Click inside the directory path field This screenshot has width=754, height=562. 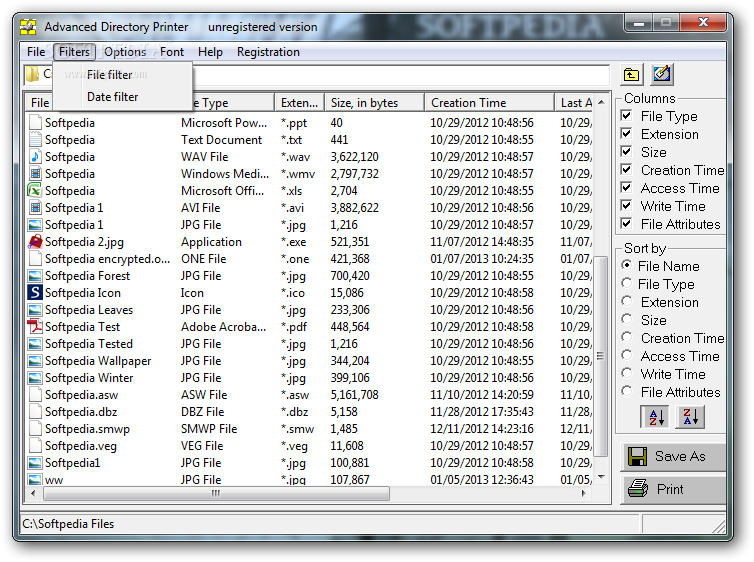coord(317,75)
